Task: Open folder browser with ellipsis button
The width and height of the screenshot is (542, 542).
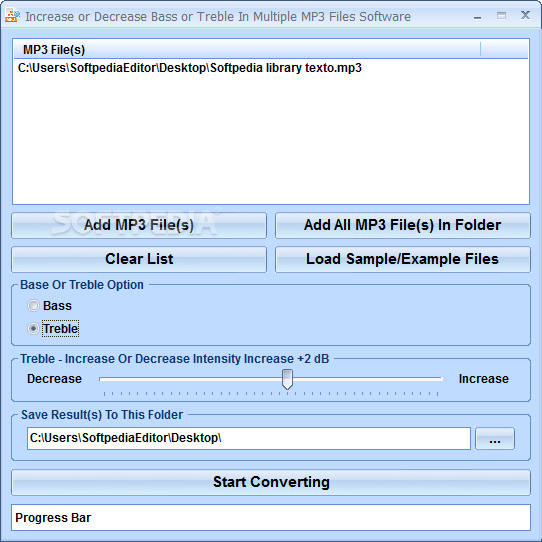Action: coord(495,439)
